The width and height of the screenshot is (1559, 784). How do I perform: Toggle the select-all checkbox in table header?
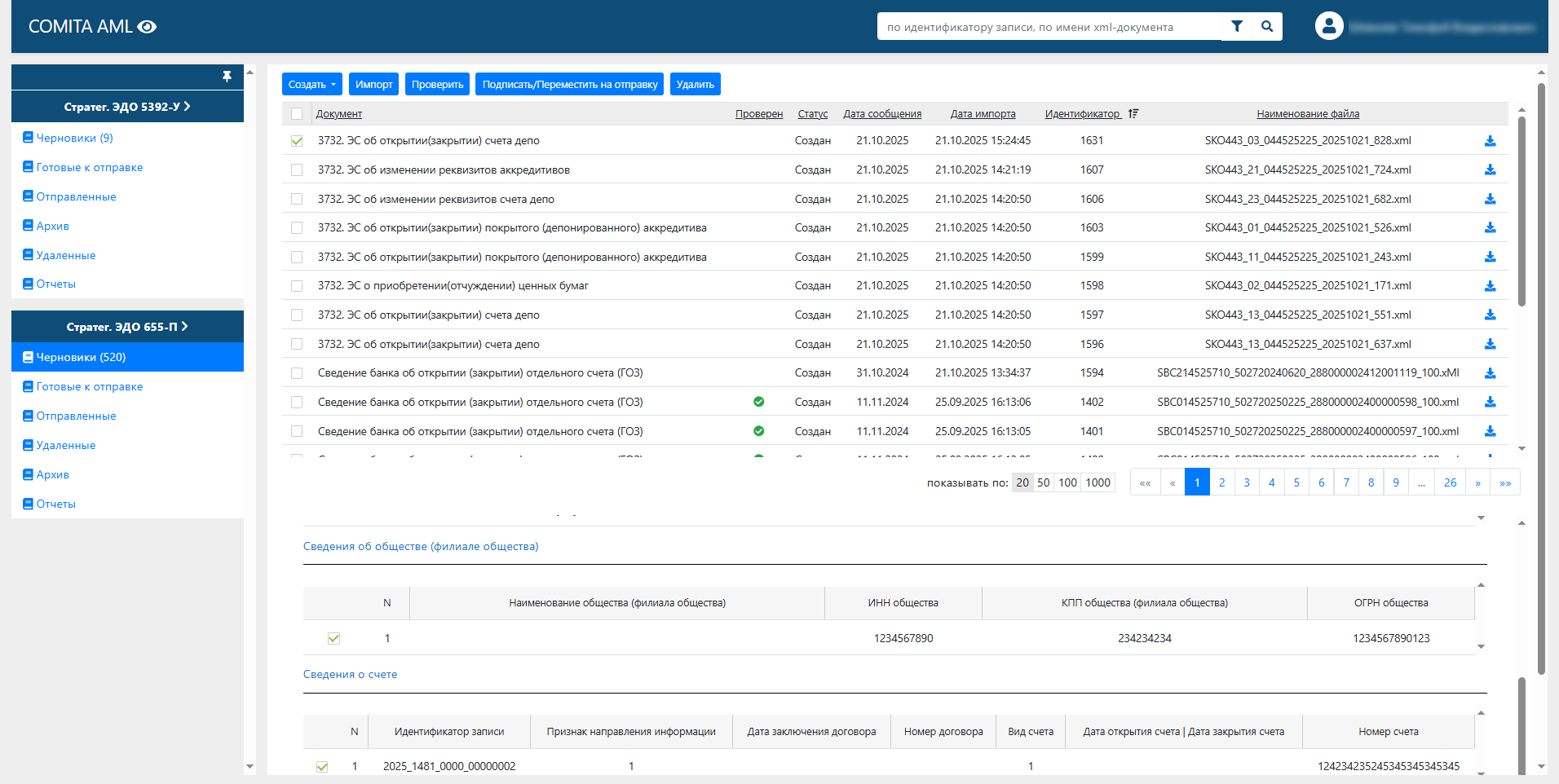click(297, 114)
